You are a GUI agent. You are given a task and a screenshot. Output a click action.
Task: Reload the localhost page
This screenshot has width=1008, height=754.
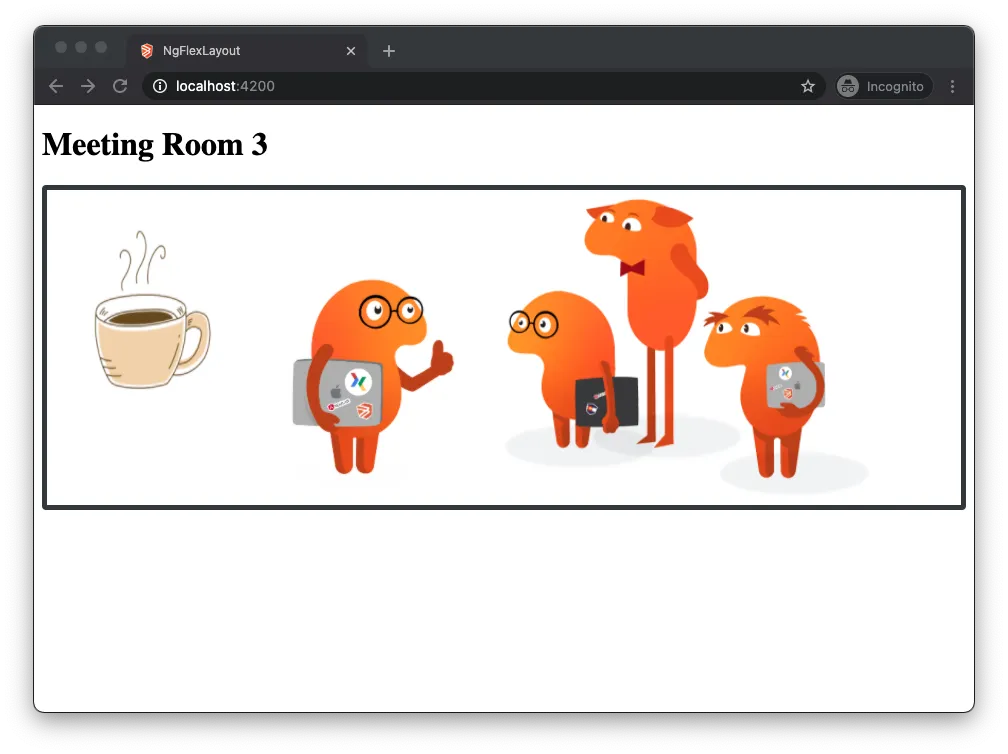[x=120, y=86]
